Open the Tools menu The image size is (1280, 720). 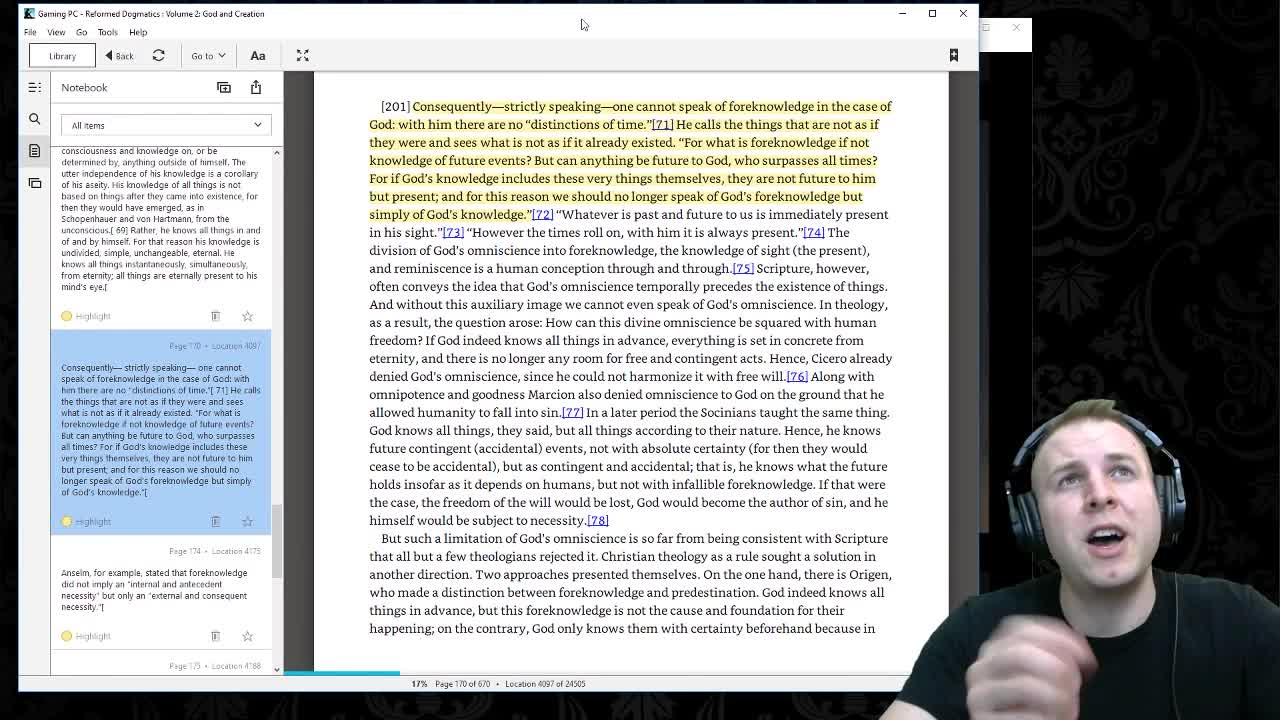107,32
